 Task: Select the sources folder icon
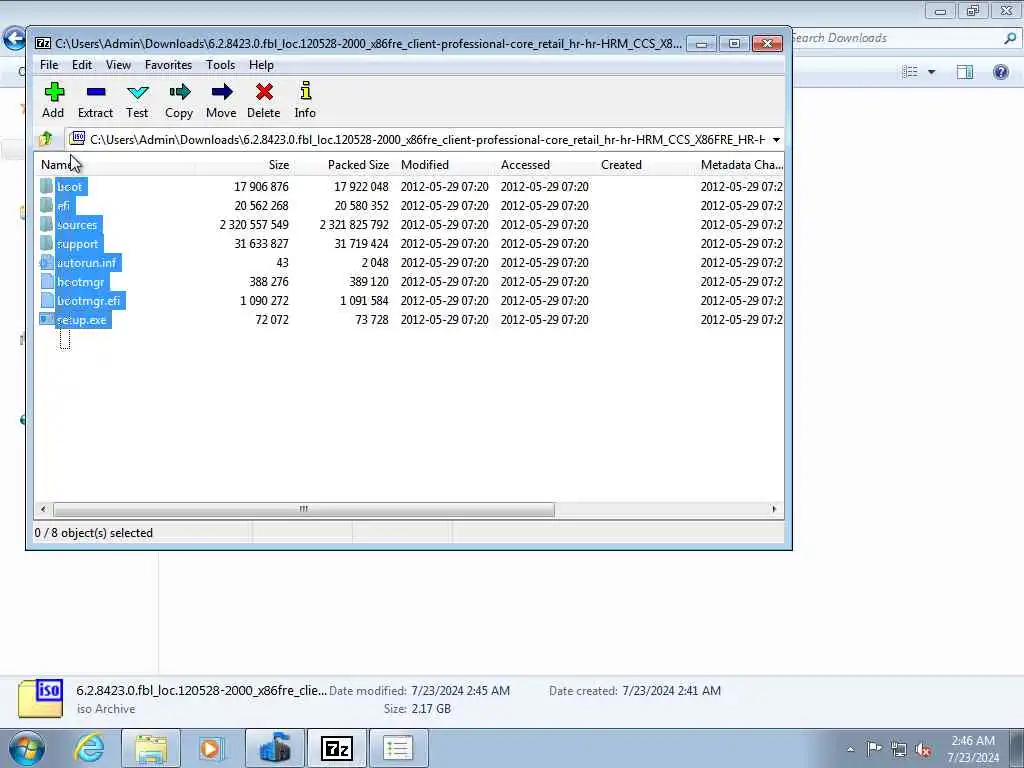click(x=46, y=224)
